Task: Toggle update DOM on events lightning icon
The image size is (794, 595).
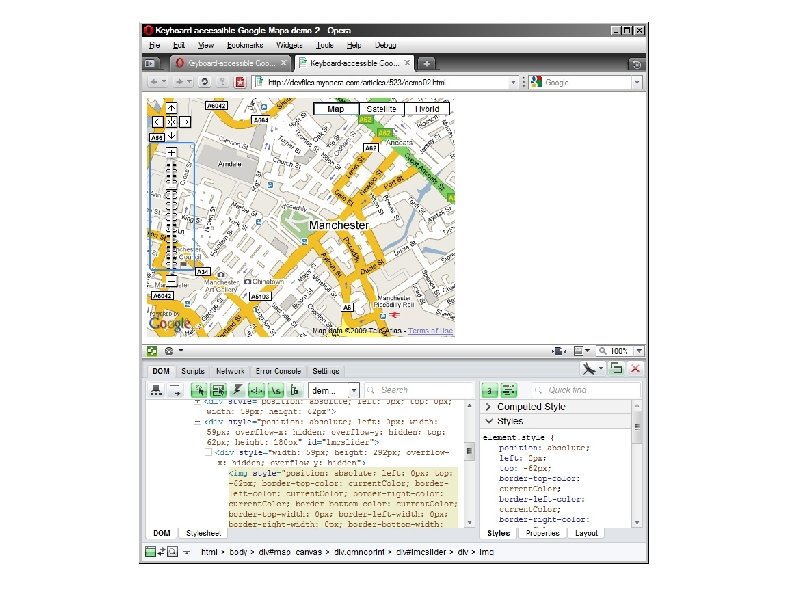Action: pos(237,390)
